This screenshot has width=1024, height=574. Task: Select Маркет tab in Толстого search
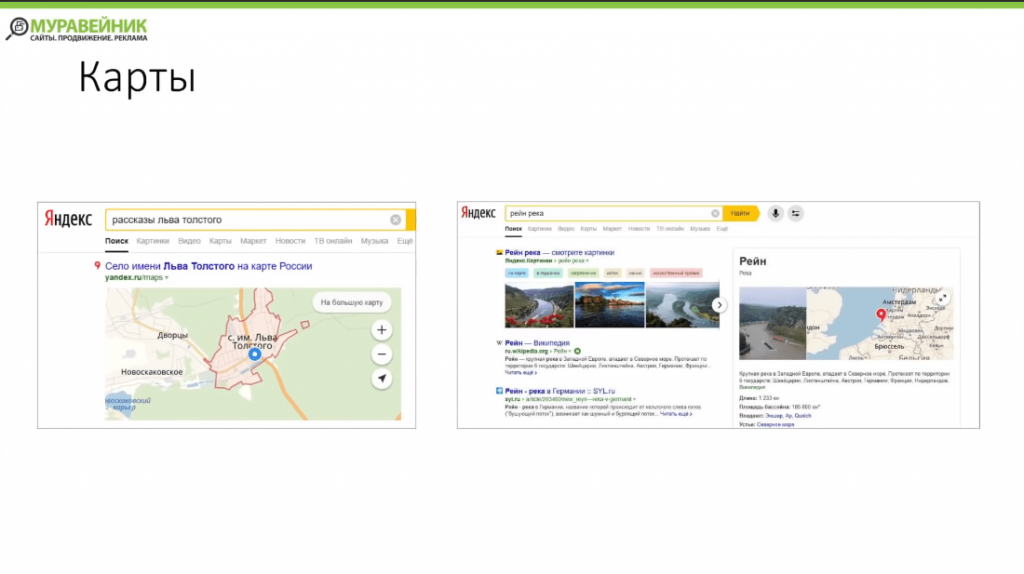[253, 241]
